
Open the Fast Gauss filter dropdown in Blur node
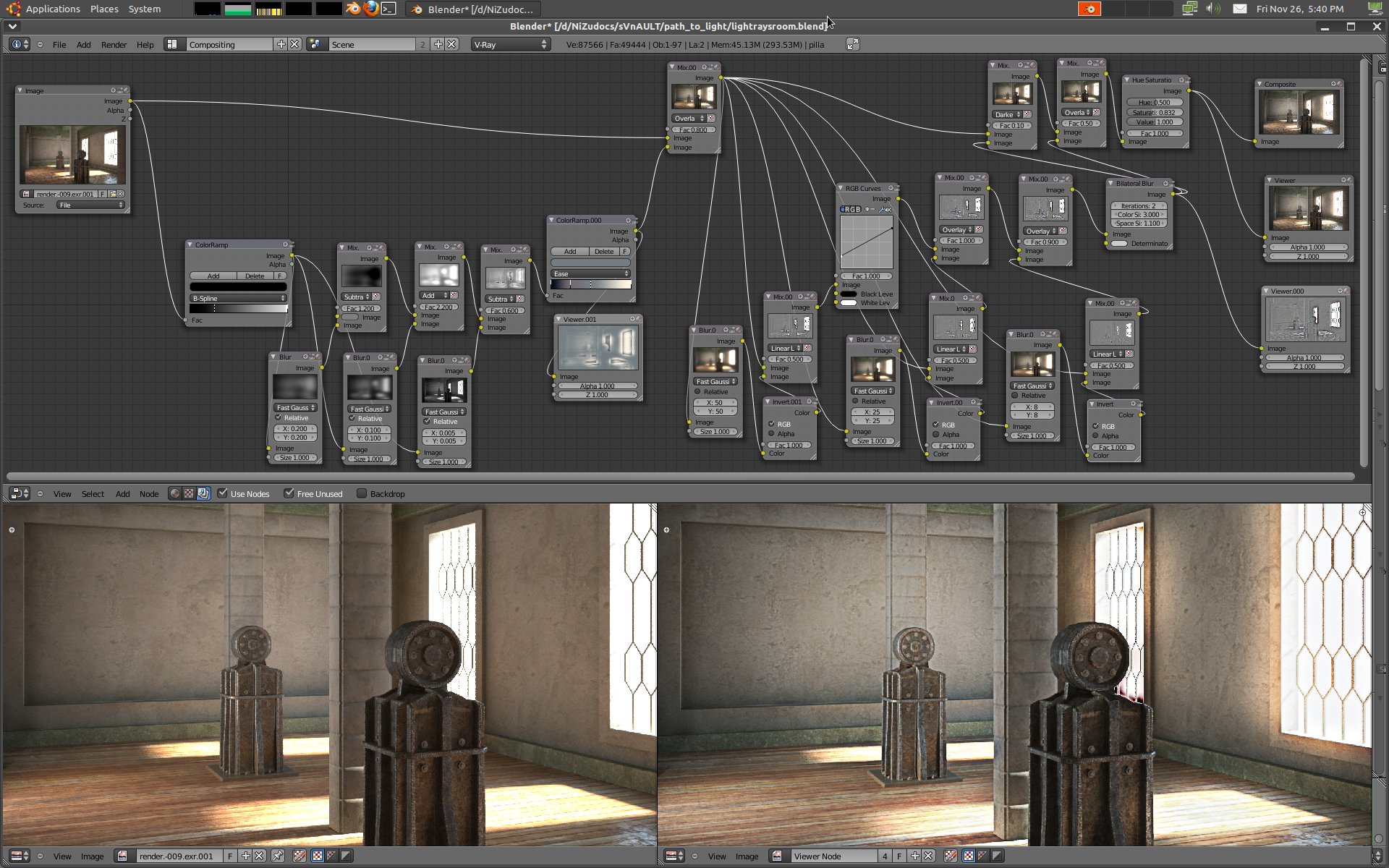pyautogui.click(x=296, y=407)
